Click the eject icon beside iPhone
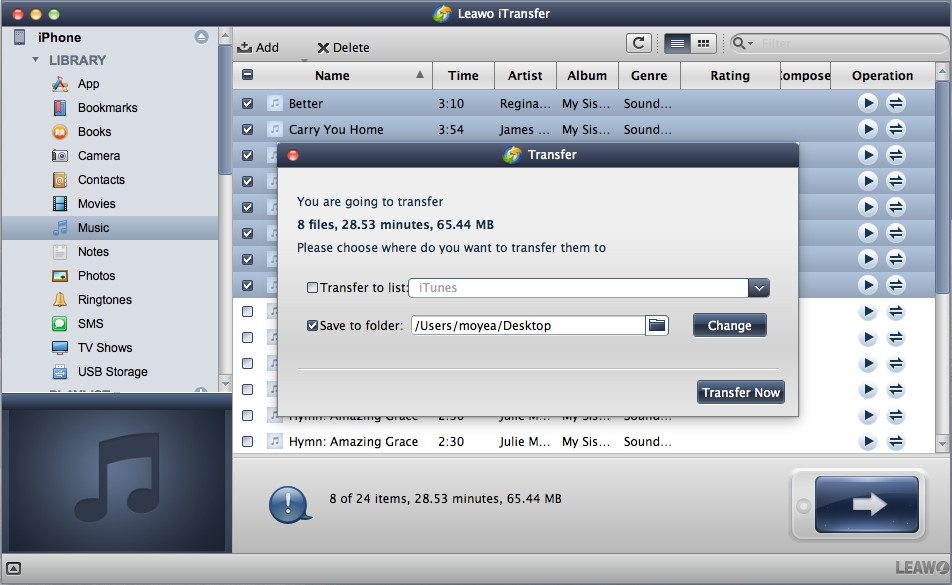The image size is (952, 585). coord(201,37)
